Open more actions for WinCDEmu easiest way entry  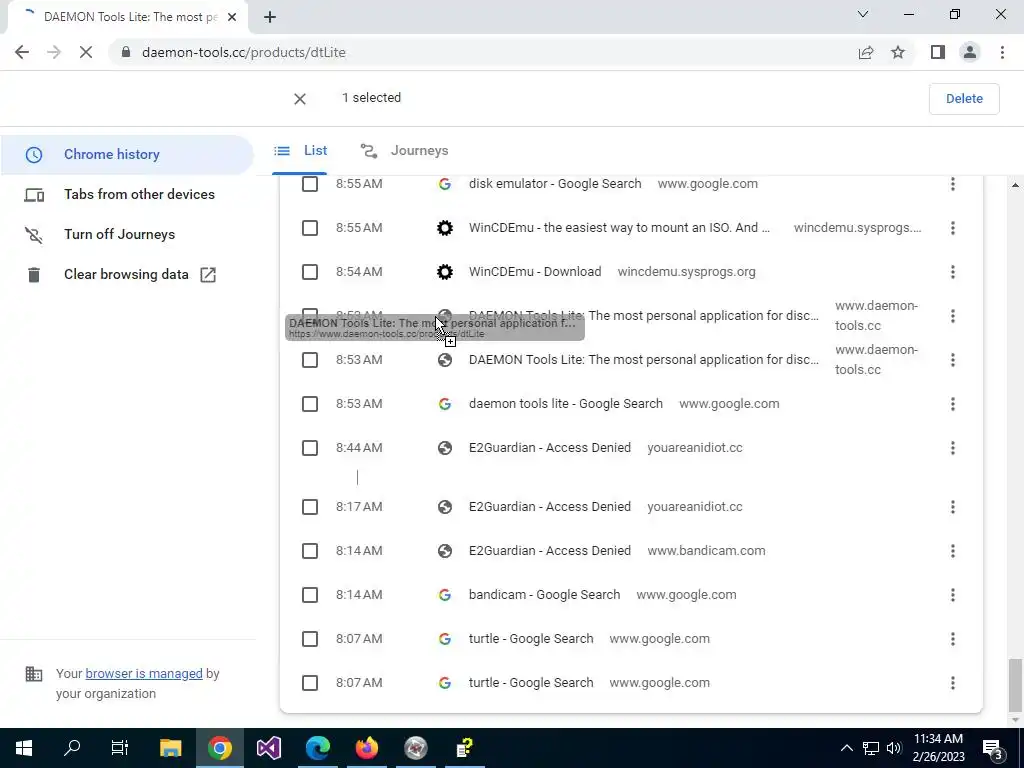point(953,228)
